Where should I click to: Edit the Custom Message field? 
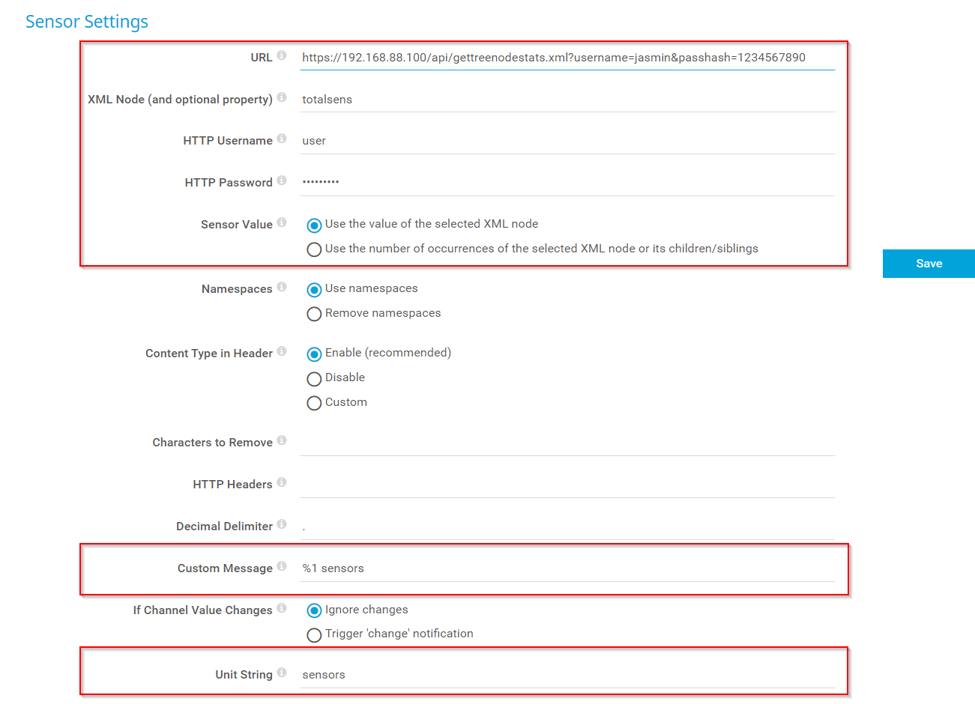500,568
